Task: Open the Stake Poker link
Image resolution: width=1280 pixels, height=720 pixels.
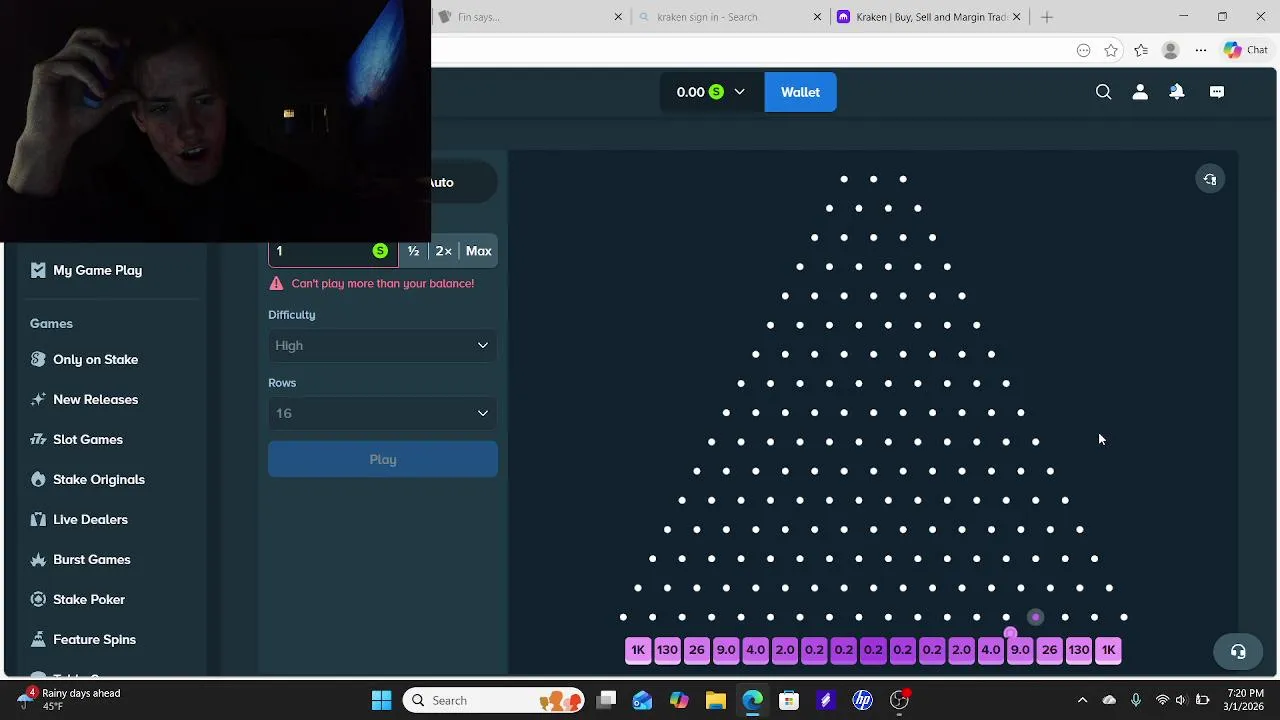Action: (x=89, y=599)
